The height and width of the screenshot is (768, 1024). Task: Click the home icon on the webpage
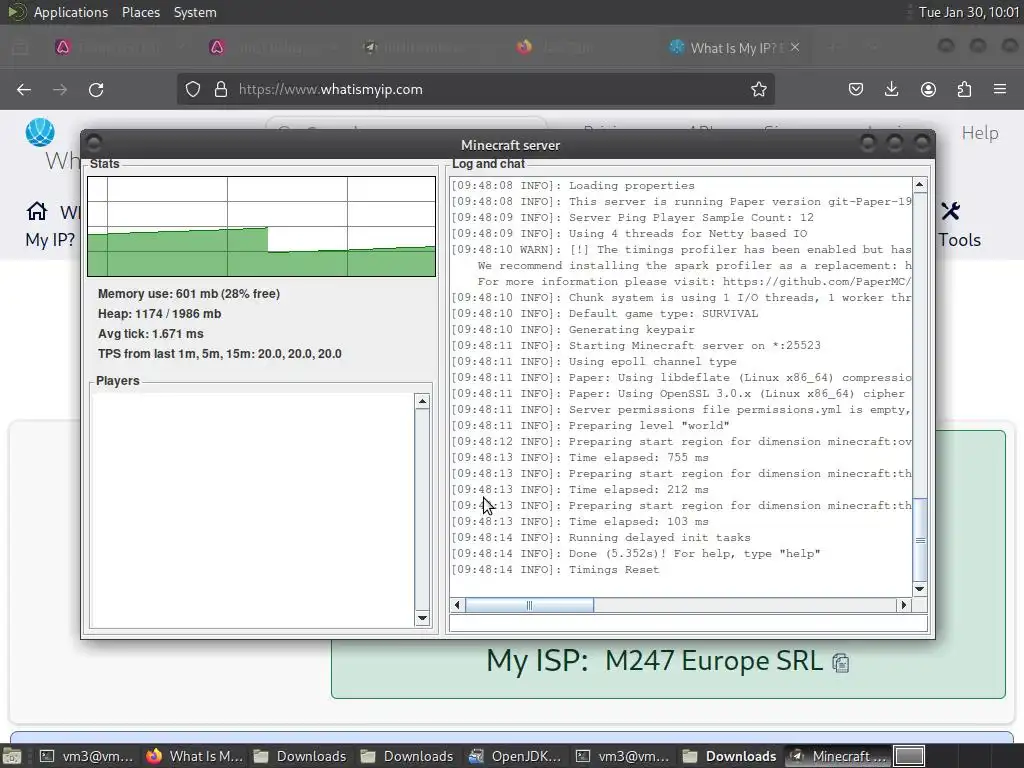37,211
